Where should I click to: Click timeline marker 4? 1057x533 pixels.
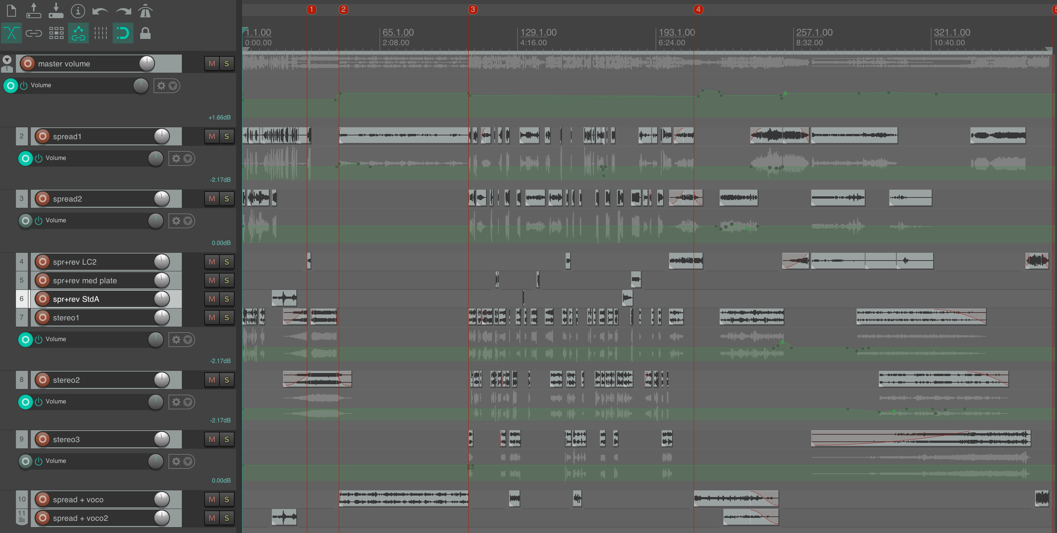[698, 10]
